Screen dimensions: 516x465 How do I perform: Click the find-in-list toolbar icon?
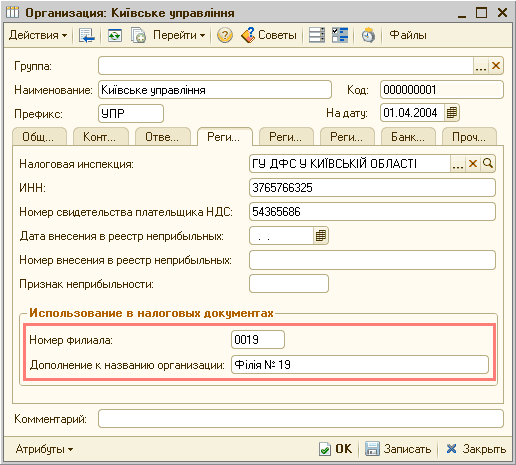click(87, 35)
